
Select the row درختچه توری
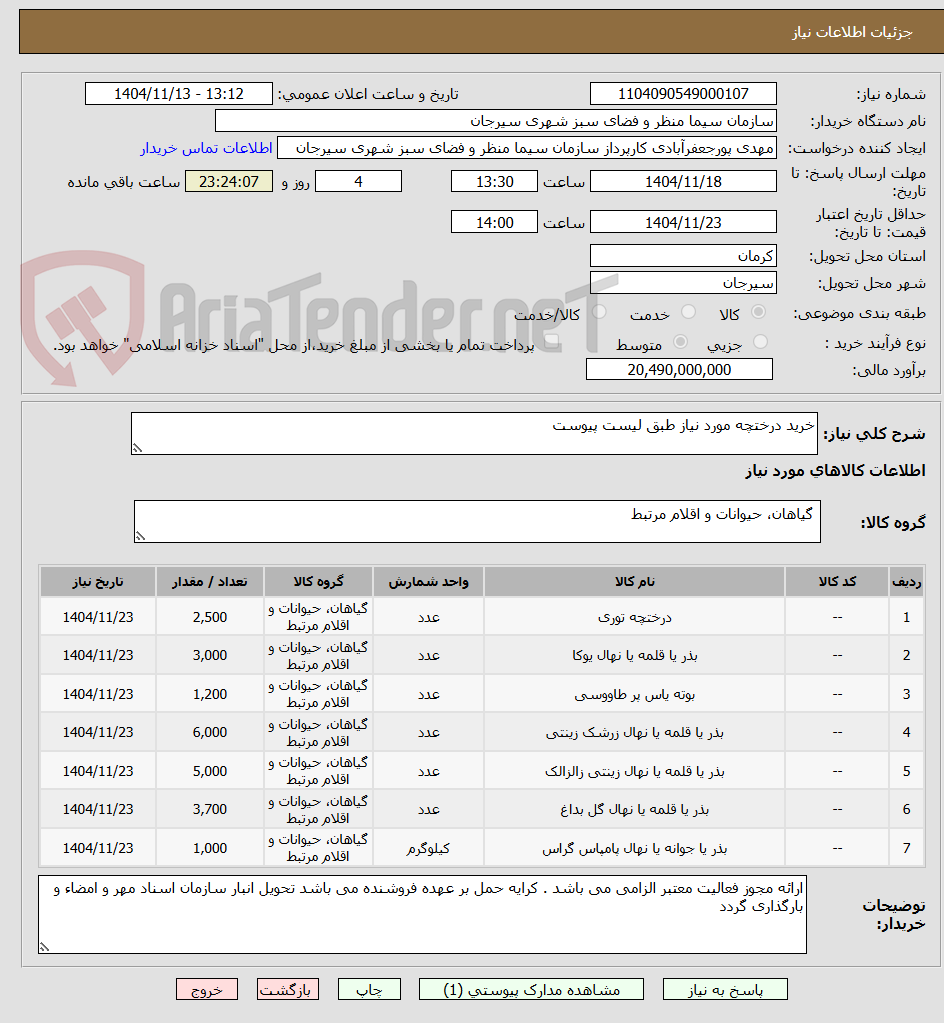pos(482,617)
